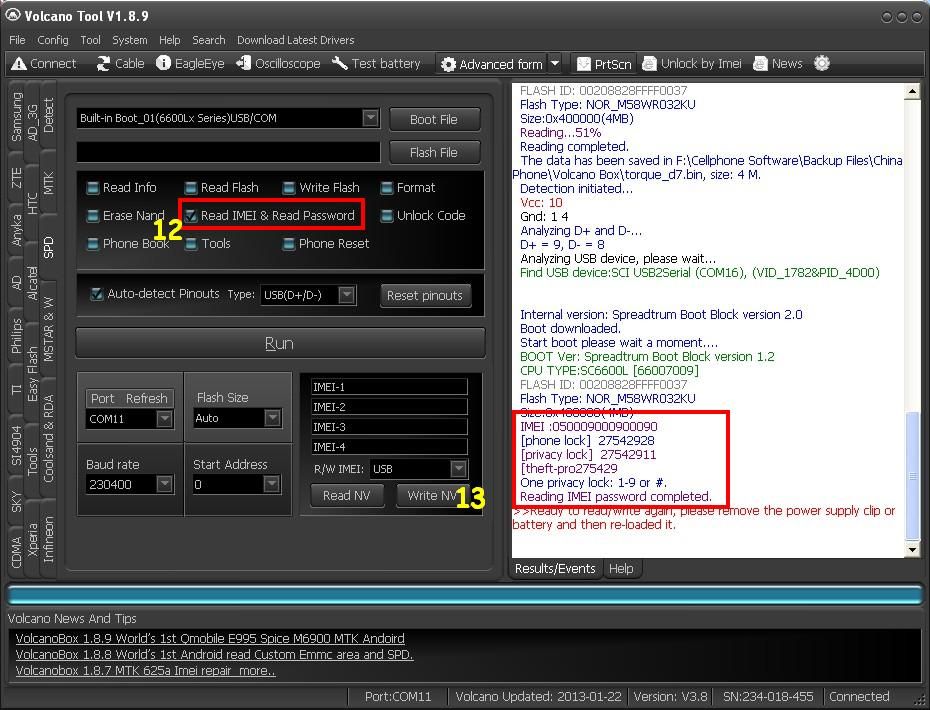
Task: Open the Cable tool icon
Action: [104, 64]
